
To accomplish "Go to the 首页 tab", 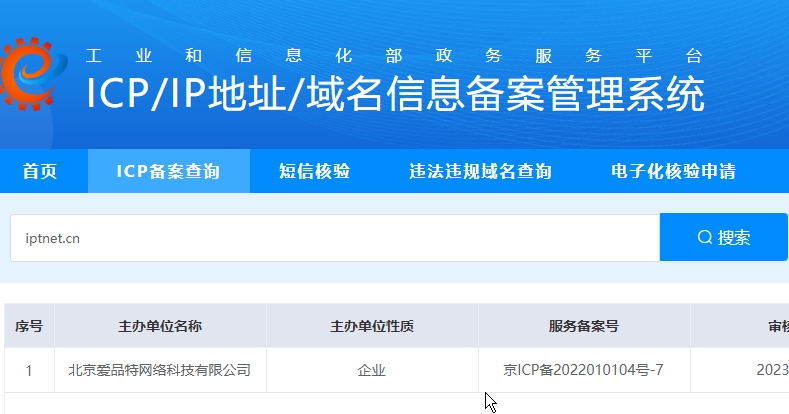I will (x=40, y=171).
